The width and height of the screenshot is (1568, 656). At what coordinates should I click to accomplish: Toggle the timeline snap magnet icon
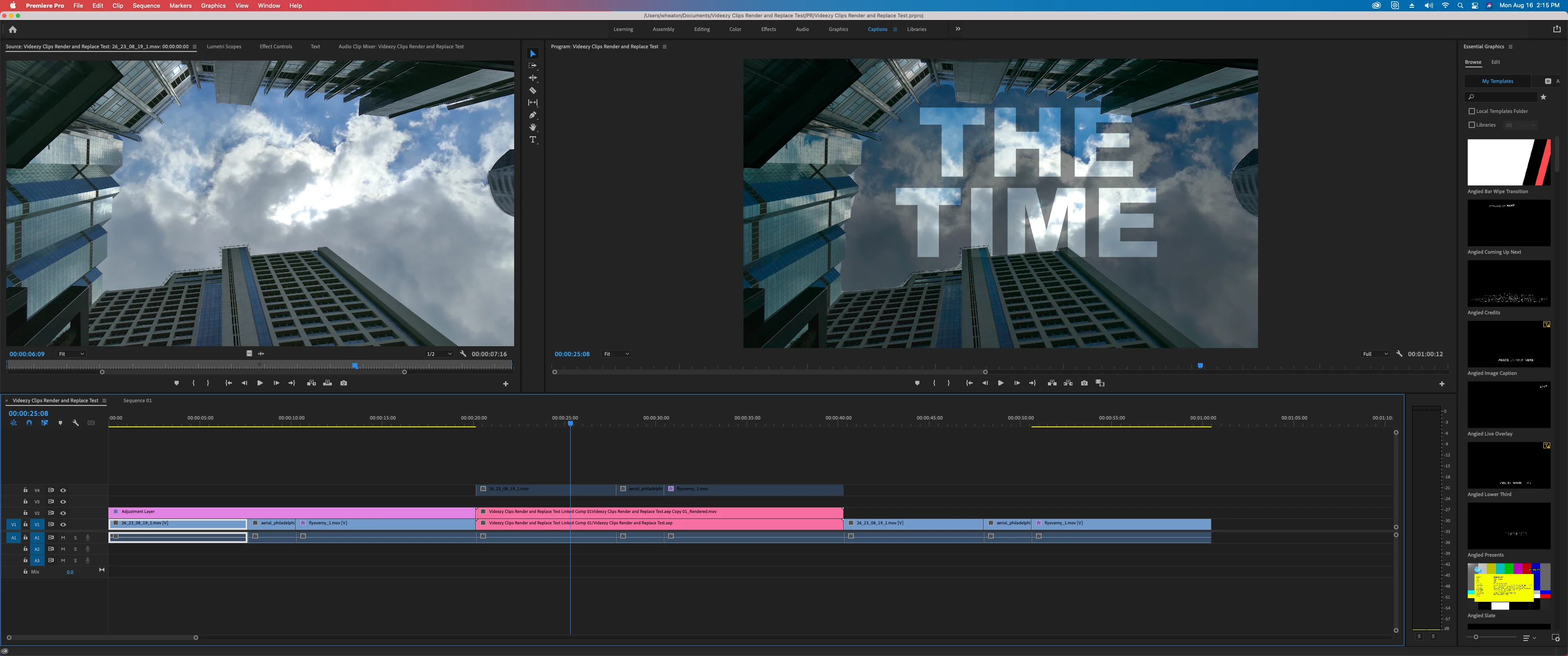click(29, 422)
